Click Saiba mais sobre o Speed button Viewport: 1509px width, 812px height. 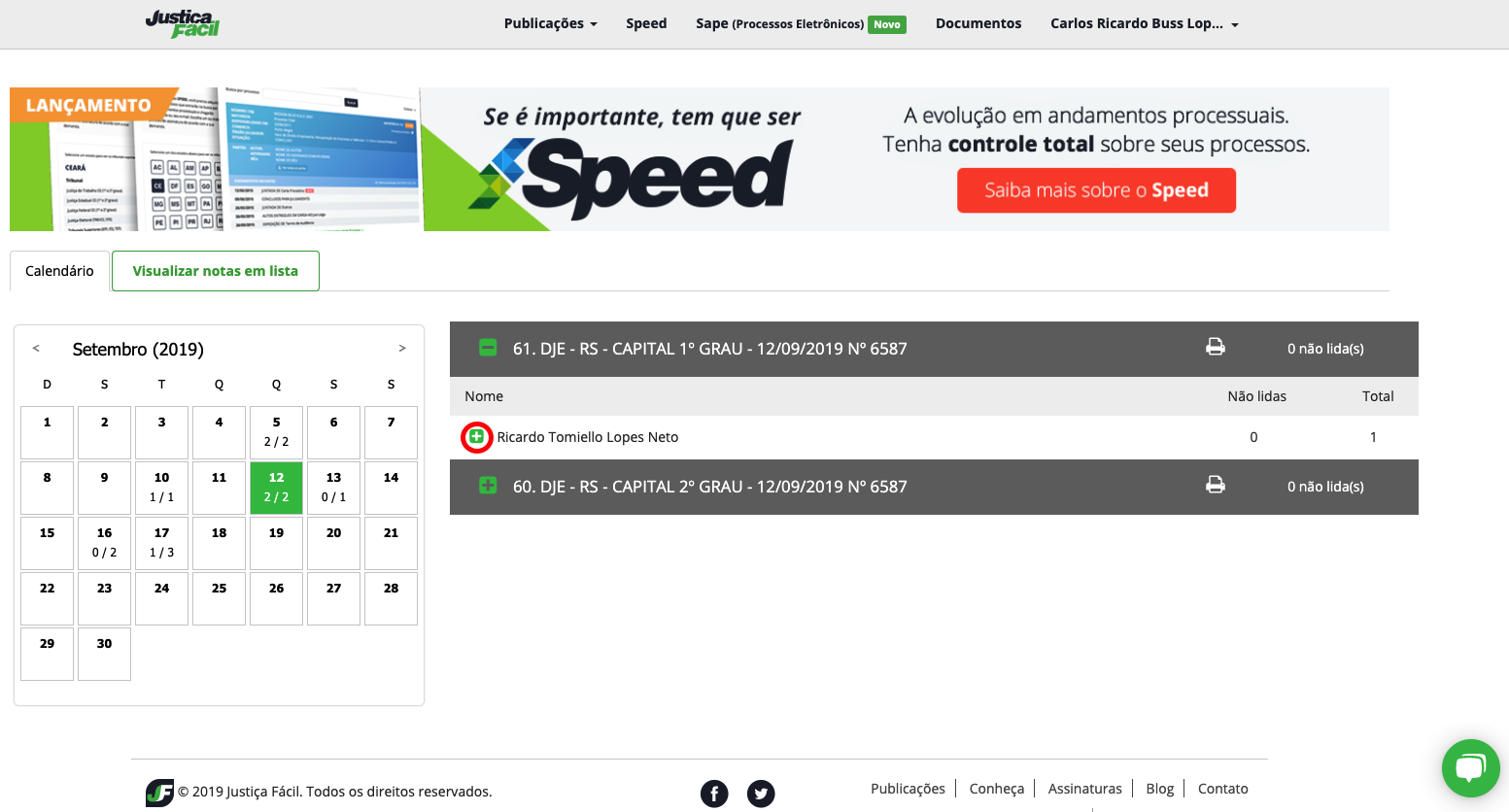1096,190
